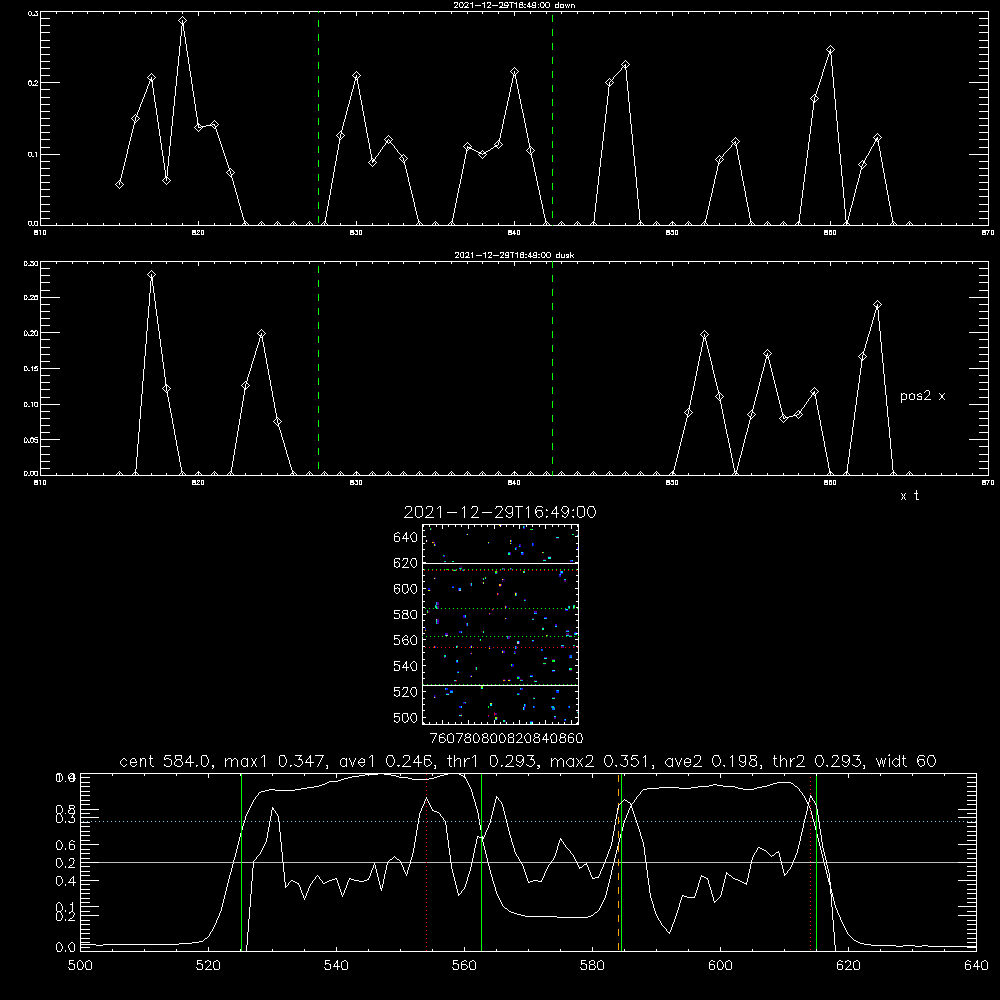Viewport: 1000px width, 1000px height.
Task: Click the 540 y-axis label of the image panel
Action: [406, 666]
